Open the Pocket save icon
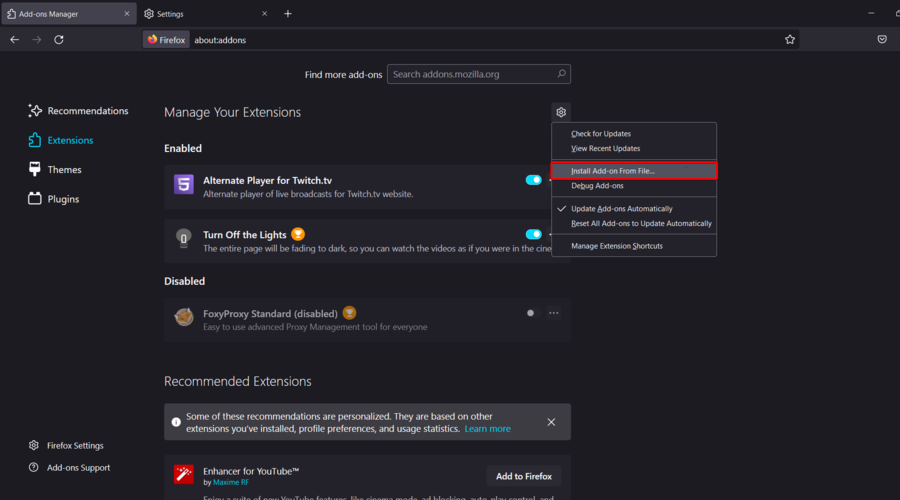Screen dimensions: 900x500 point(882,40)
